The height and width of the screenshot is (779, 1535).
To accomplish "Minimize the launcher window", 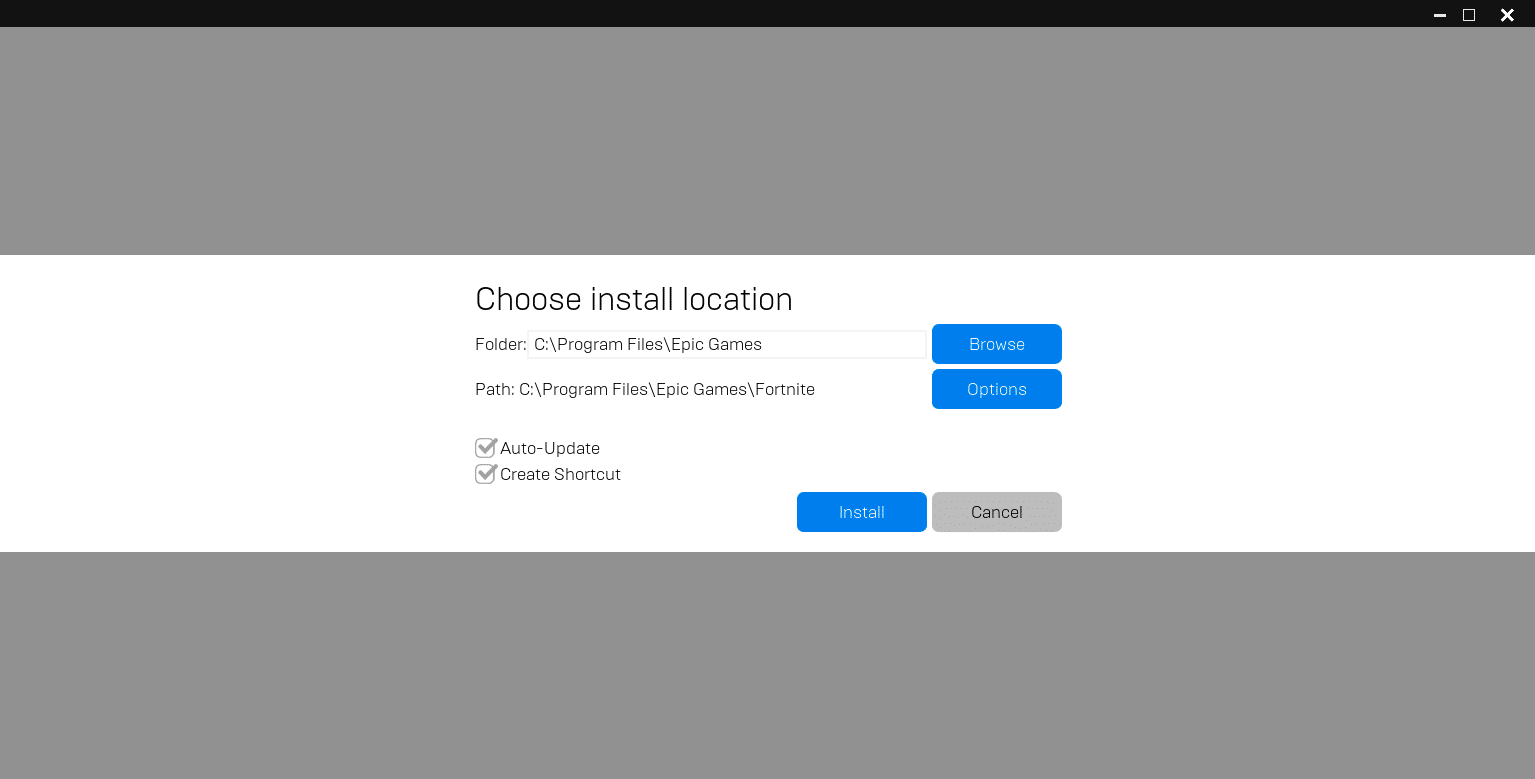I will point(1440,15).
